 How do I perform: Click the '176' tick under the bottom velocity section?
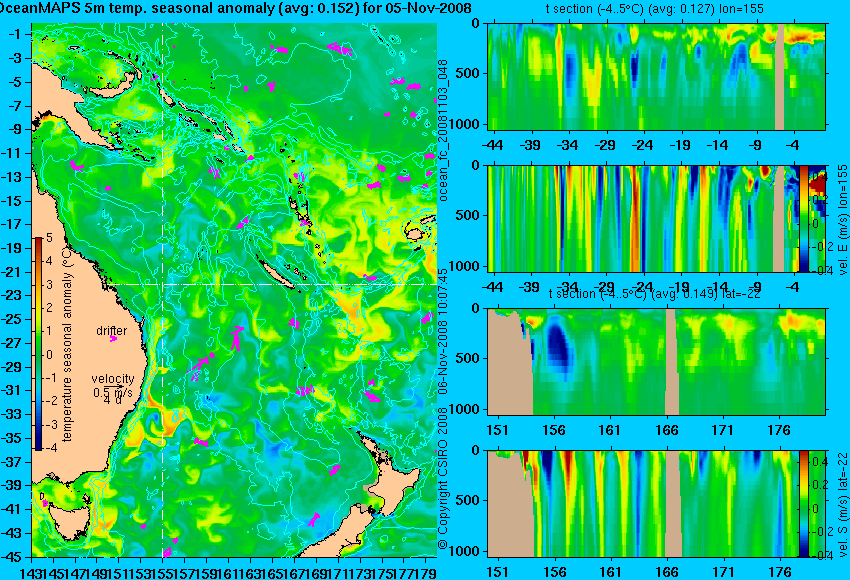[780, 572]
